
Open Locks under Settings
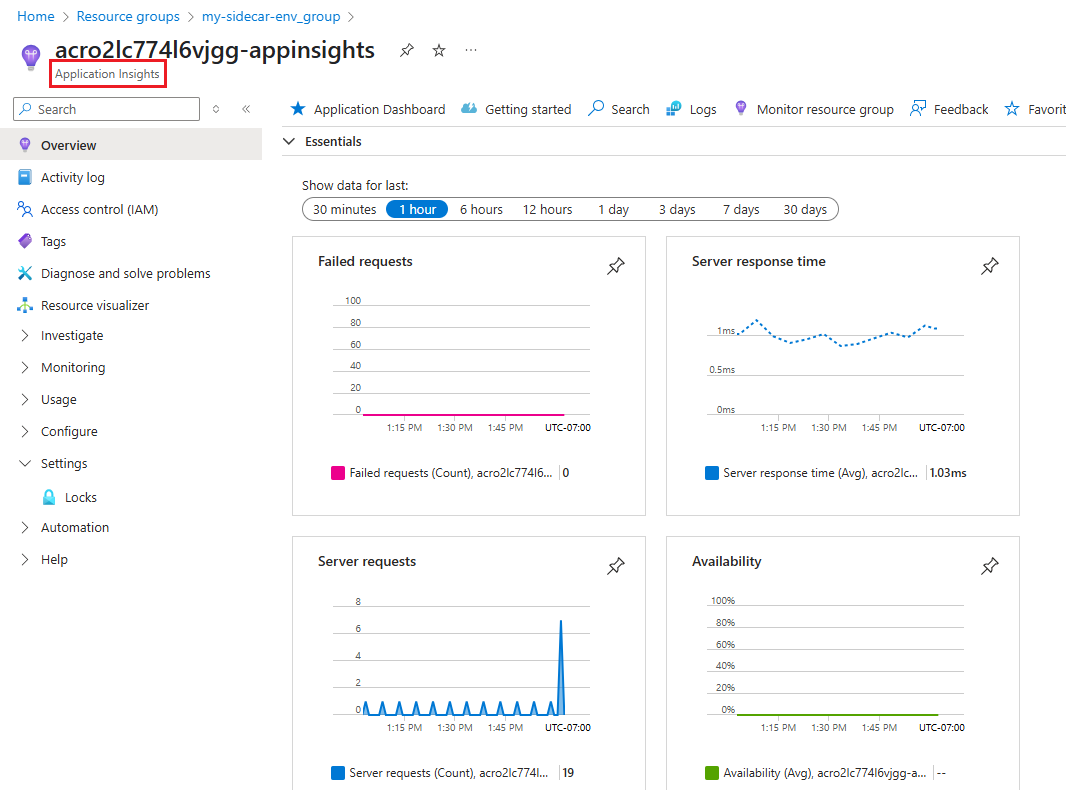[78, 496]
